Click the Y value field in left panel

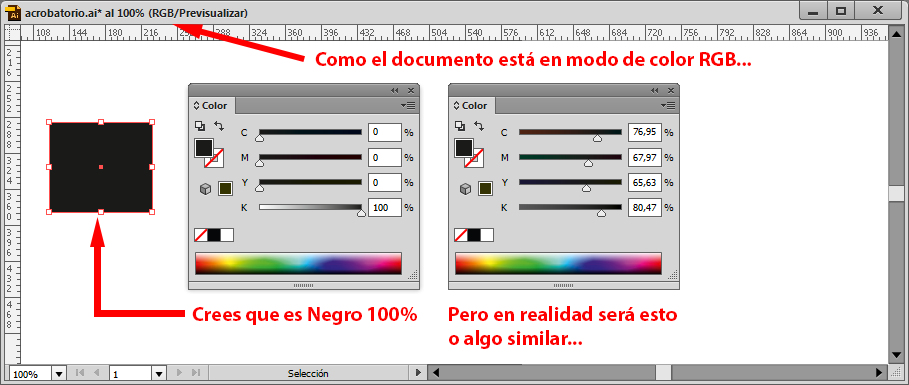tap(385, 182)
